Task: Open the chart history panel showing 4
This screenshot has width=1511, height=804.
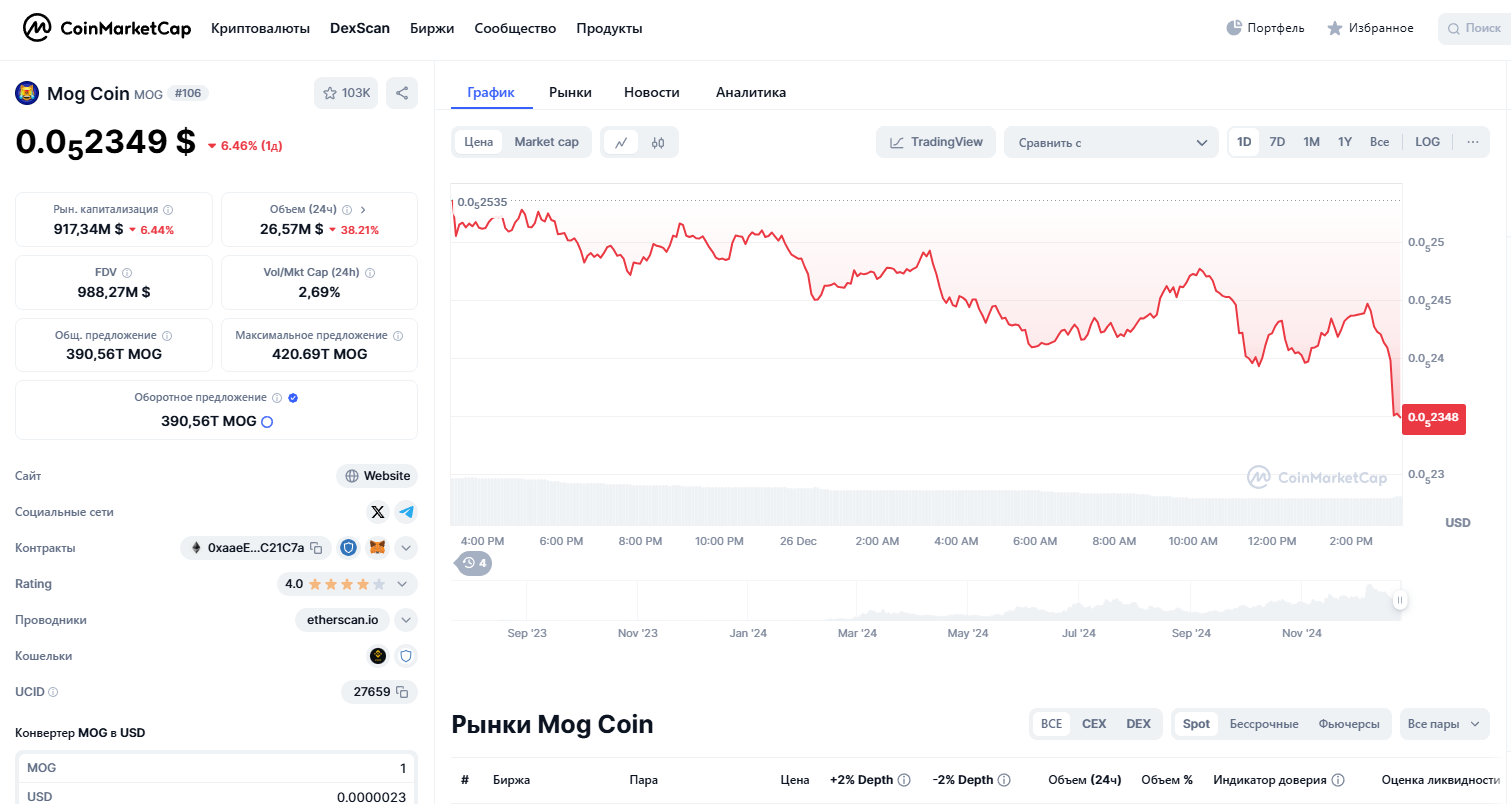Action: [x=473, y=563]
